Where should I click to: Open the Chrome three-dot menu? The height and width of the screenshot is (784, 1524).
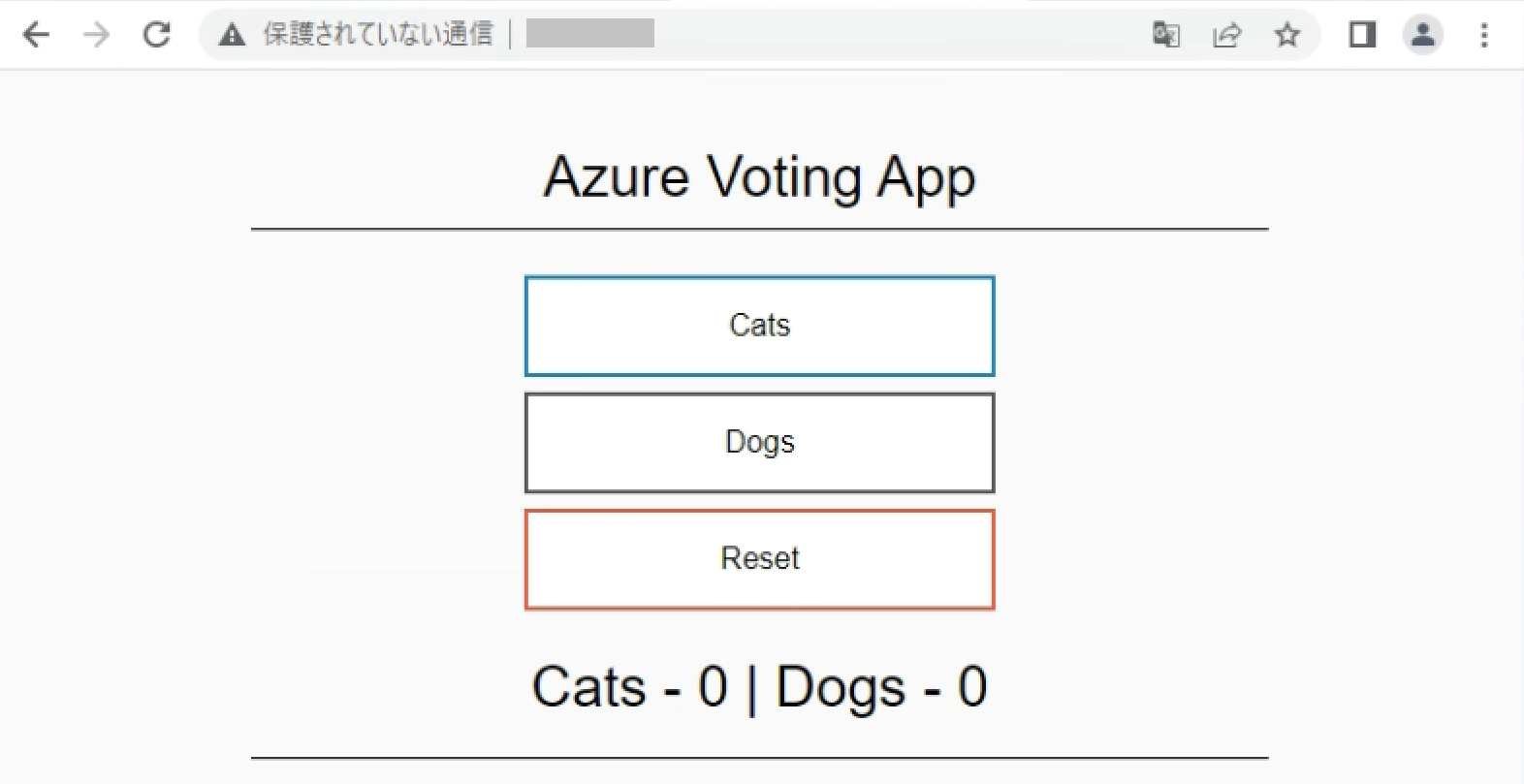(1484, 35)
